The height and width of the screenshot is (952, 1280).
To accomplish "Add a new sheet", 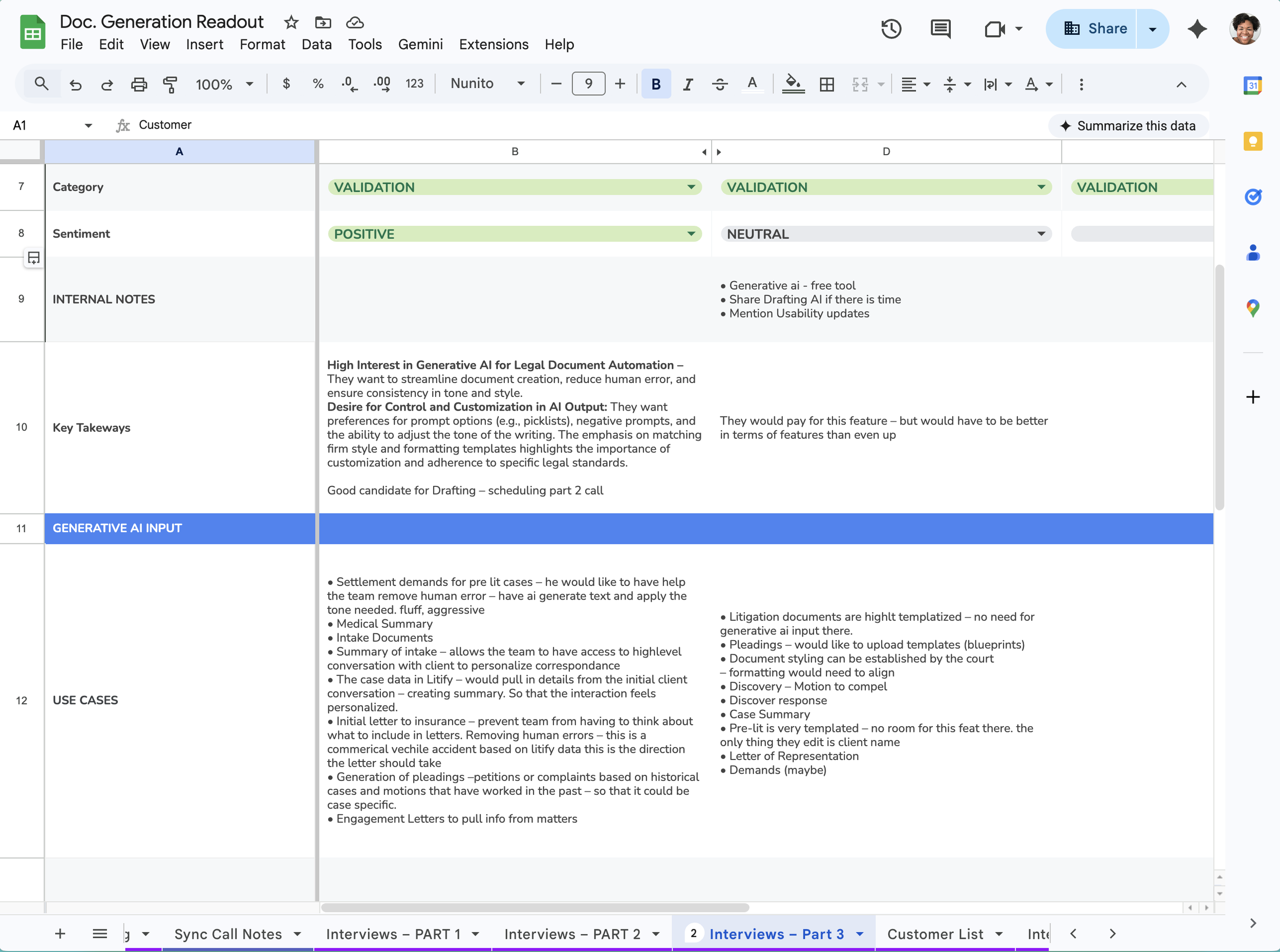I will pos(60,934).
